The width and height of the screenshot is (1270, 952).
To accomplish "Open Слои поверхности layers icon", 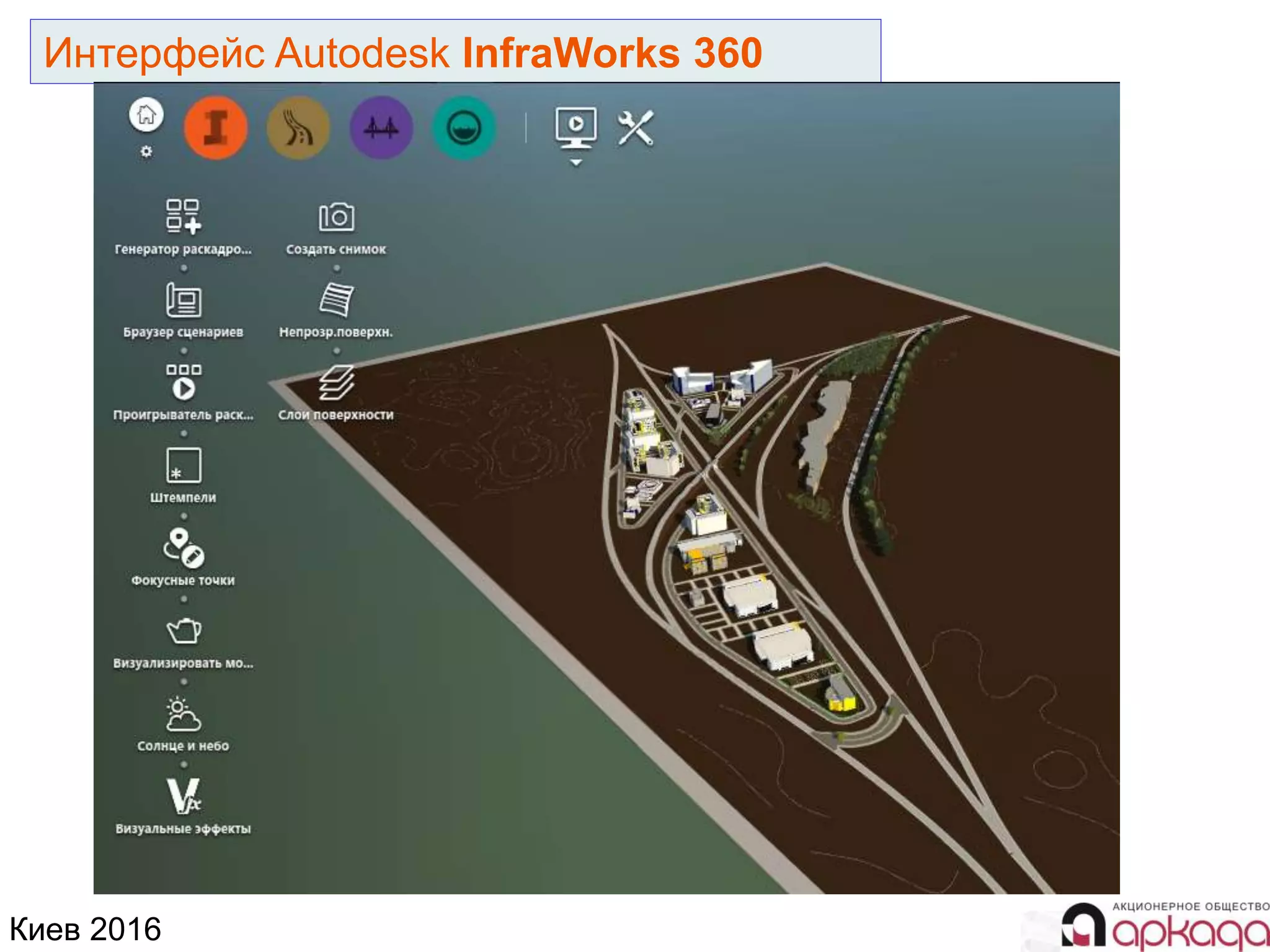I will click(x=337, y=382).
